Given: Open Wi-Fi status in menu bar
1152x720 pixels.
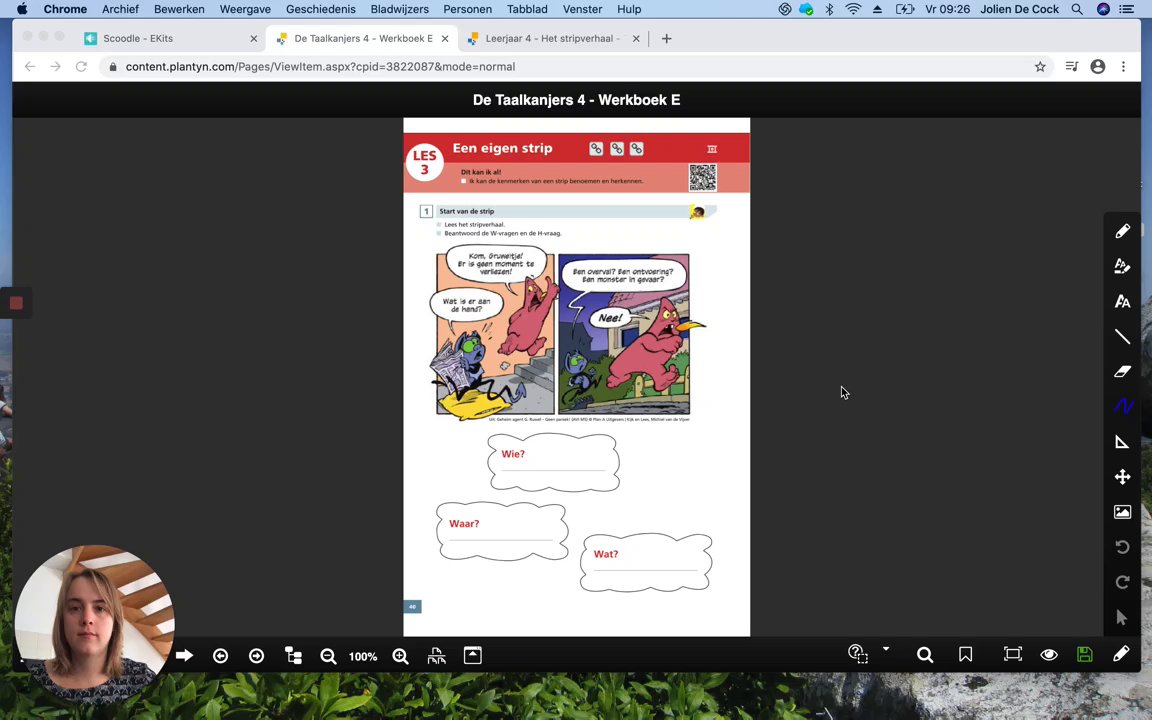Looking at the screenshot, I should pos(853,9).
